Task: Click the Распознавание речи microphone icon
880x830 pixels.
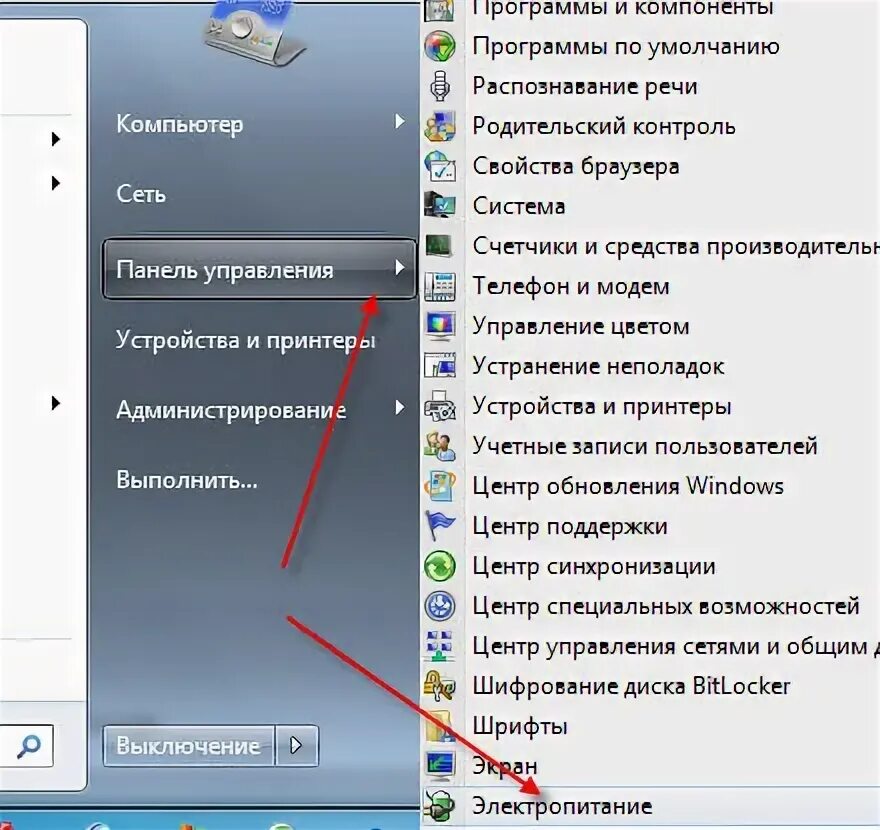Action: pyautogui.click(x=439, y=86)
